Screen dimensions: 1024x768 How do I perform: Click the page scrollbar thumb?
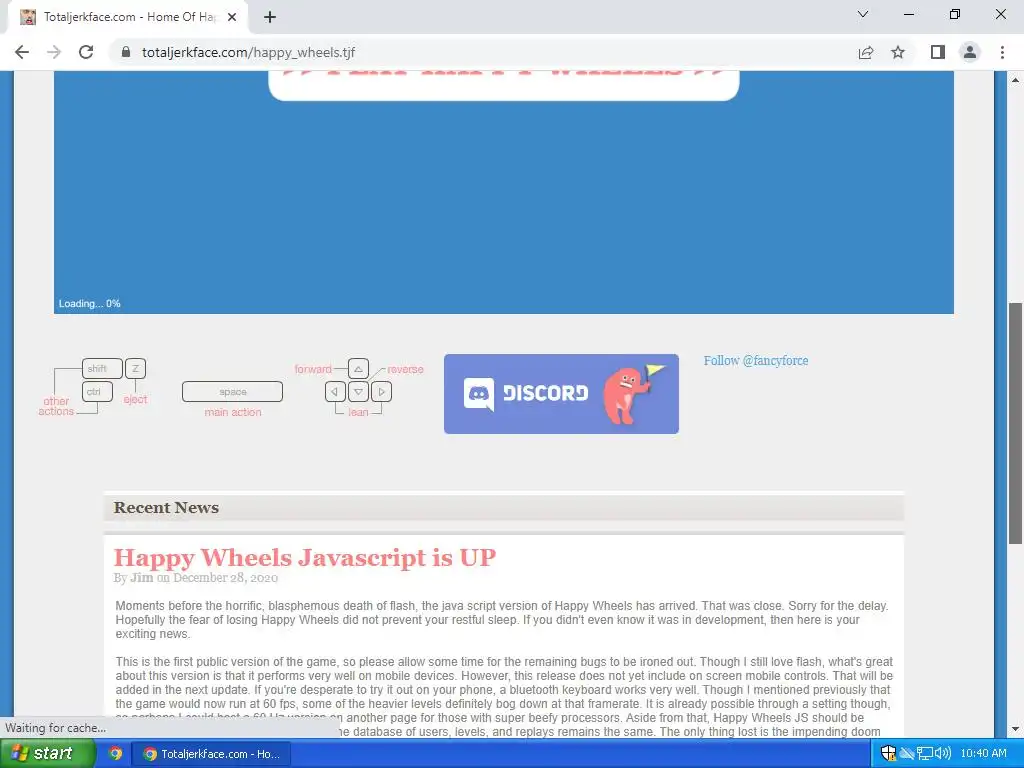pos(1015,423)
